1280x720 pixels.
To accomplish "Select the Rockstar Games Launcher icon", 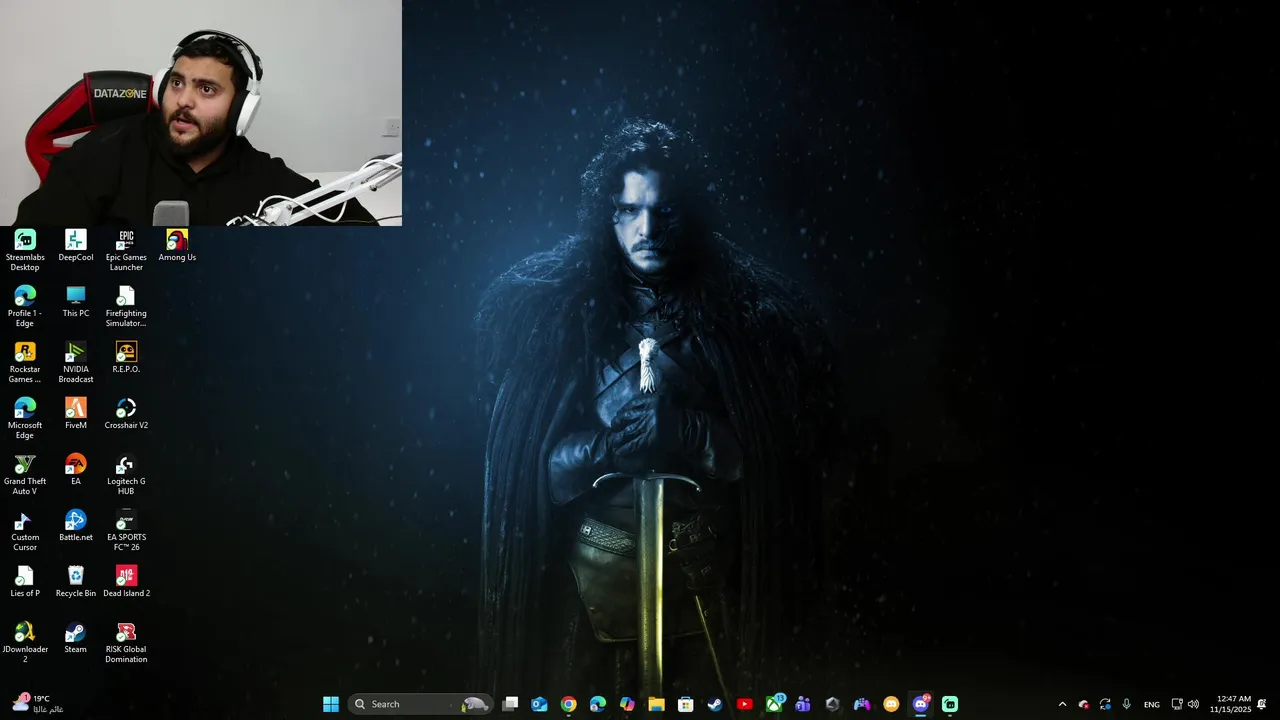I will (x=25, y=362).
